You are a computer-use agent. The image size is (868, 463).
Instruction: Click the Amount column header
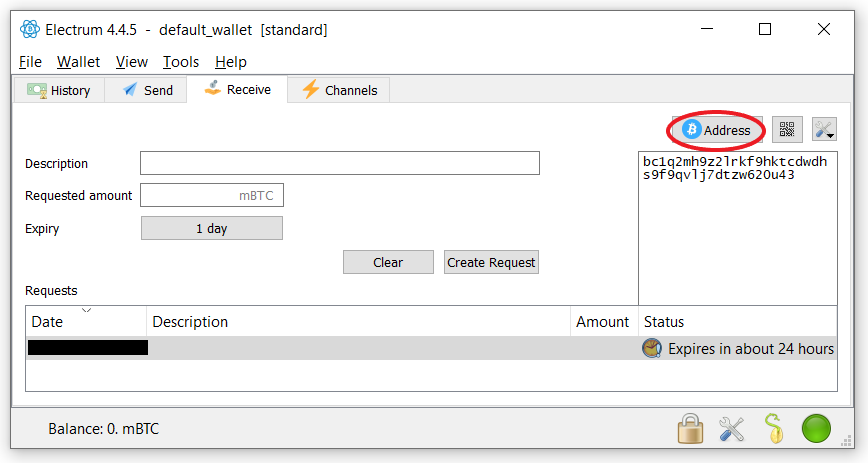point(603,322)
